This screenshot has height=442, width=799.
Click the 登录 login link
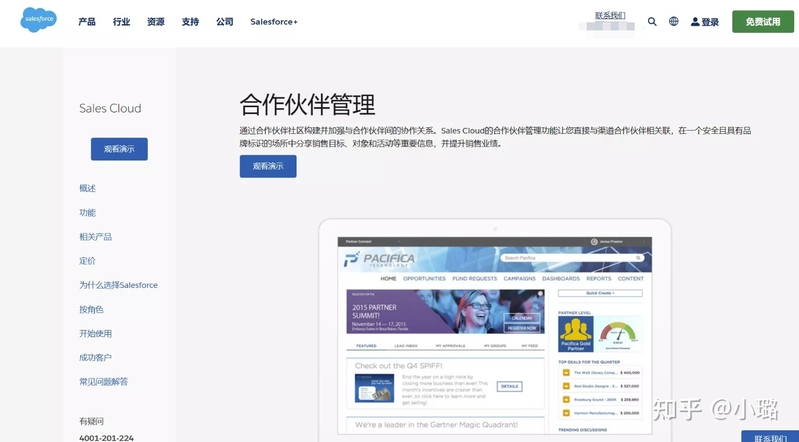point(705,22)
